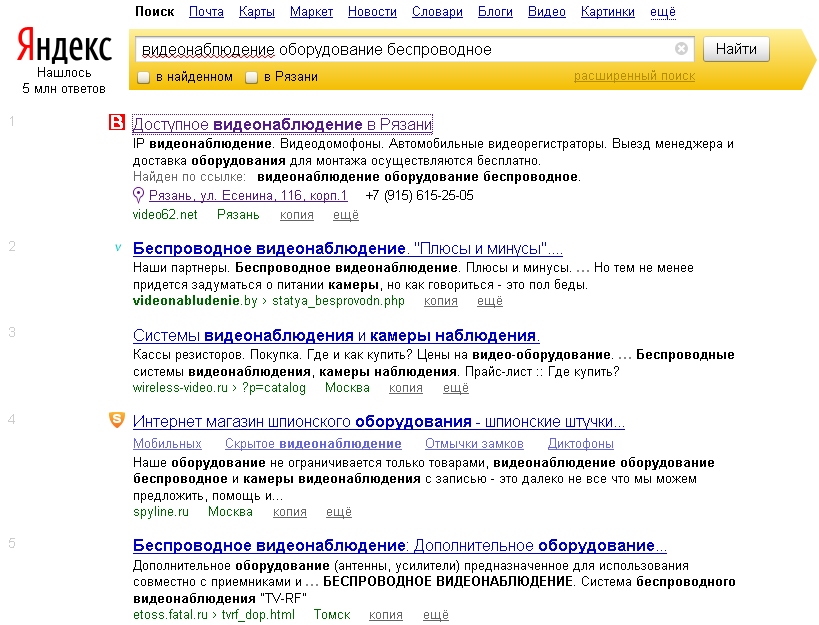Clear the search query using the x icon
Image resolution: width=819 pixels, height=625 pixels.
[x=681, y=48]
